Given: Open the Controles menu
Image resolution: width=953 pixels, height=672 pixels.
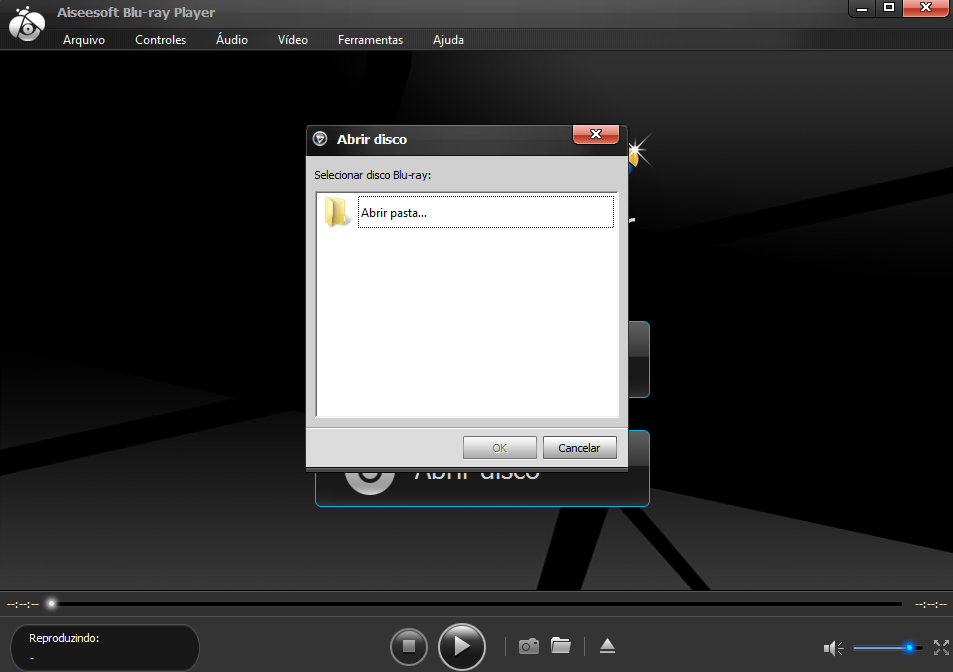Looking at the screenshot, I should coord(161,40).
